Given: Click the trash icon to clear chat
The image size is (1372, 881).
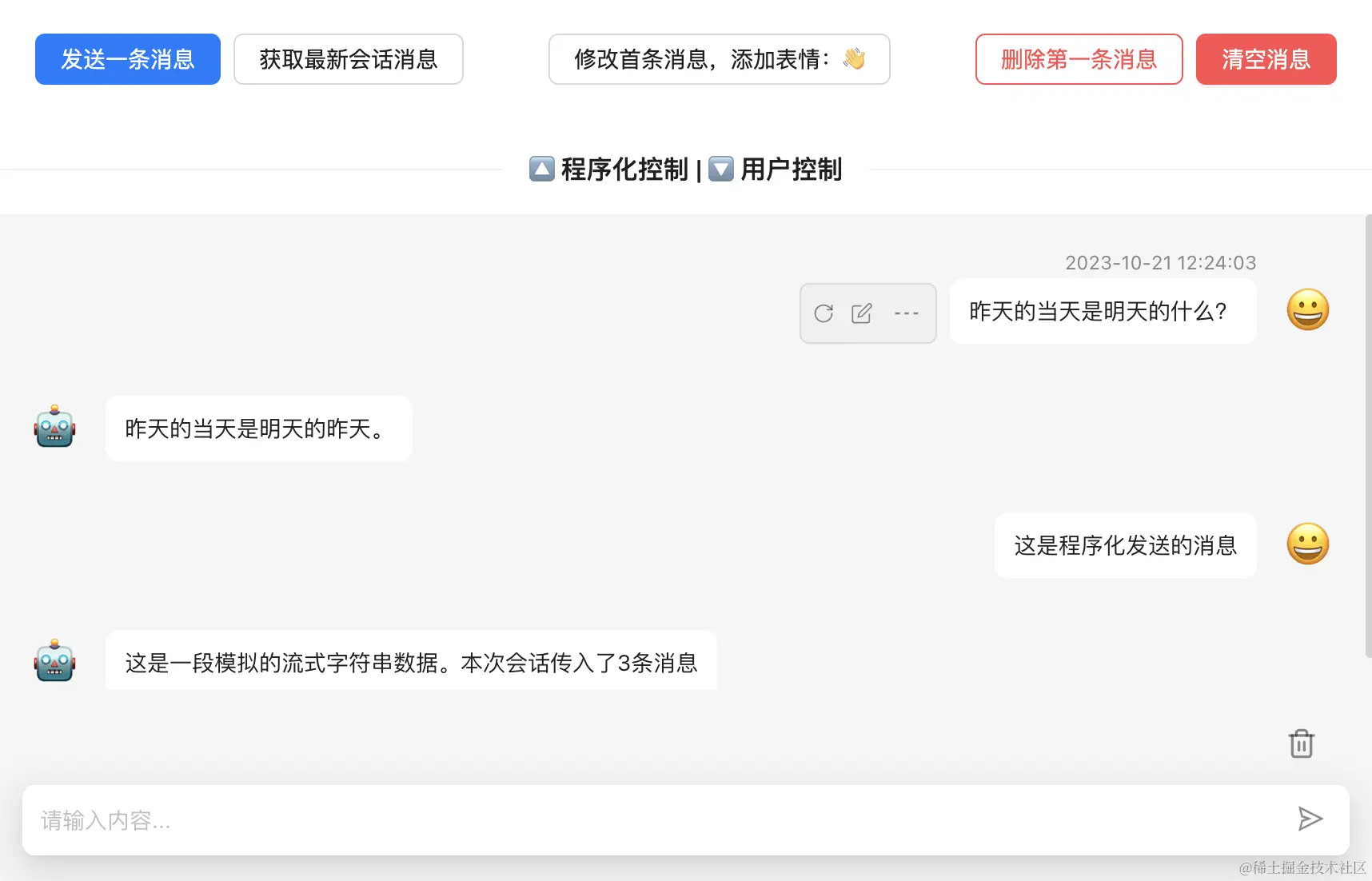Looking at the screenshot, I should point(1302,743).
